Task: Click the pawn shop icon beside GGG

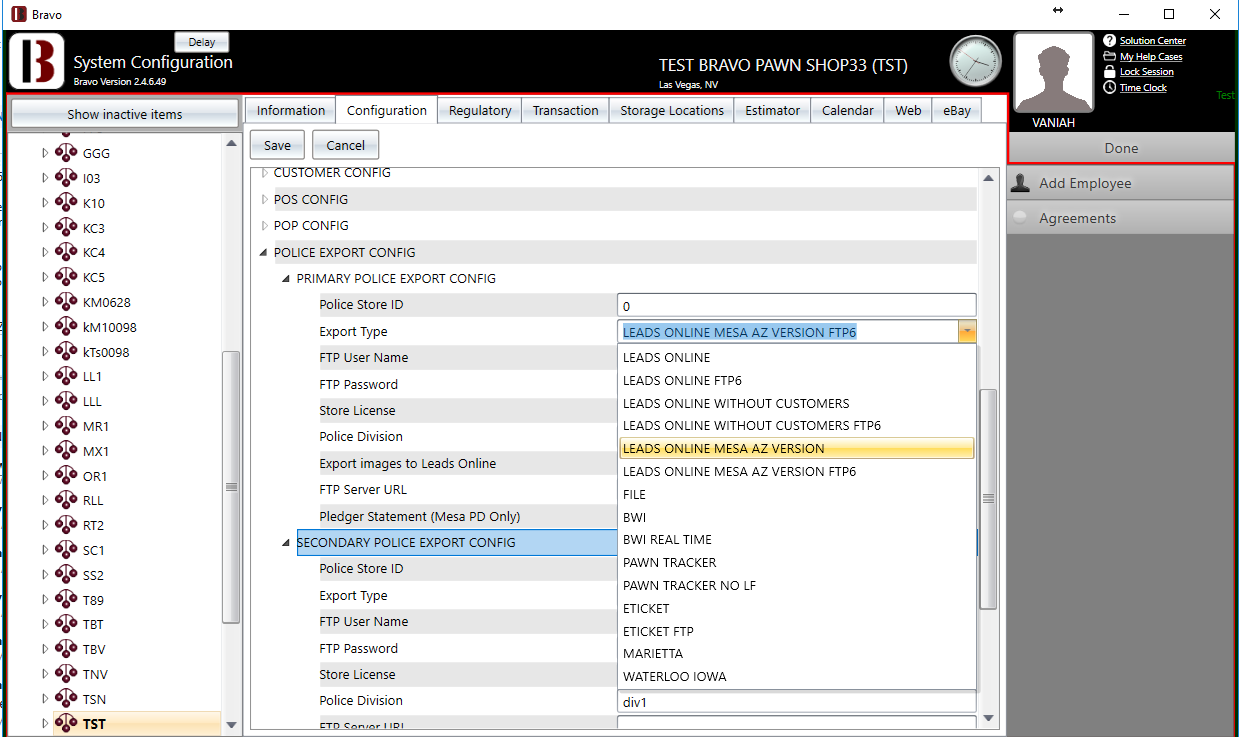Action: coord(66,153)
